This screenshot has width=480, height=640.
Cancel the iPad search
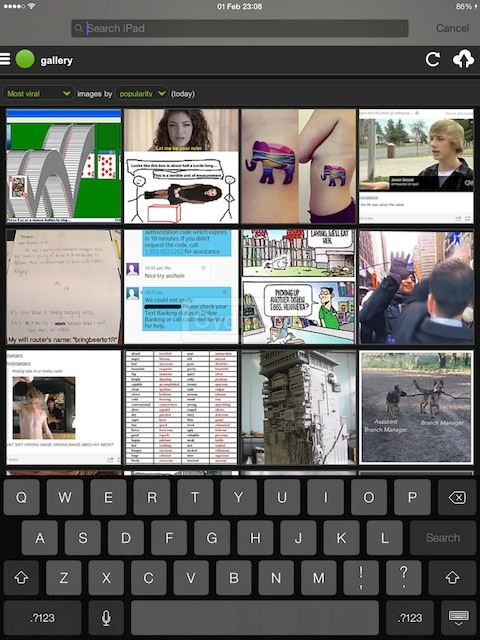tap(452, 28)
